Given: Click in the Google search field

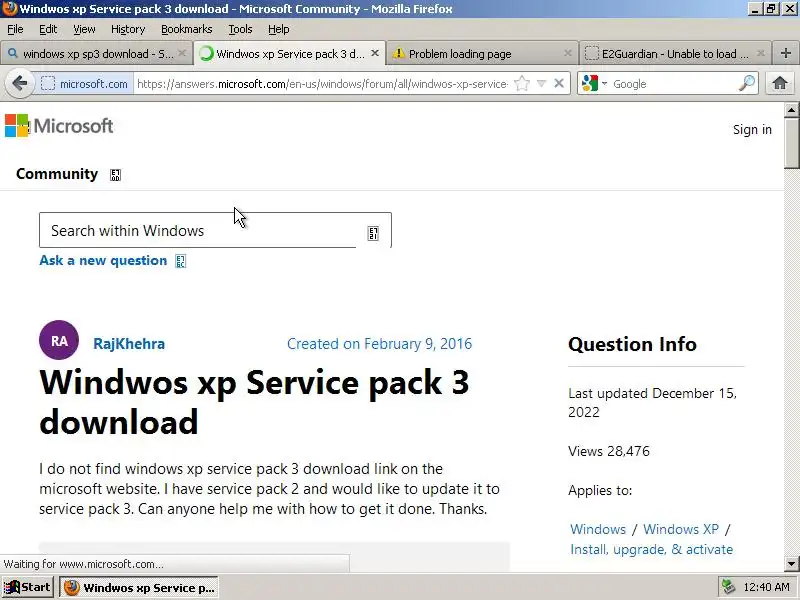Looking at the screenshot, I should pos(673,84).
